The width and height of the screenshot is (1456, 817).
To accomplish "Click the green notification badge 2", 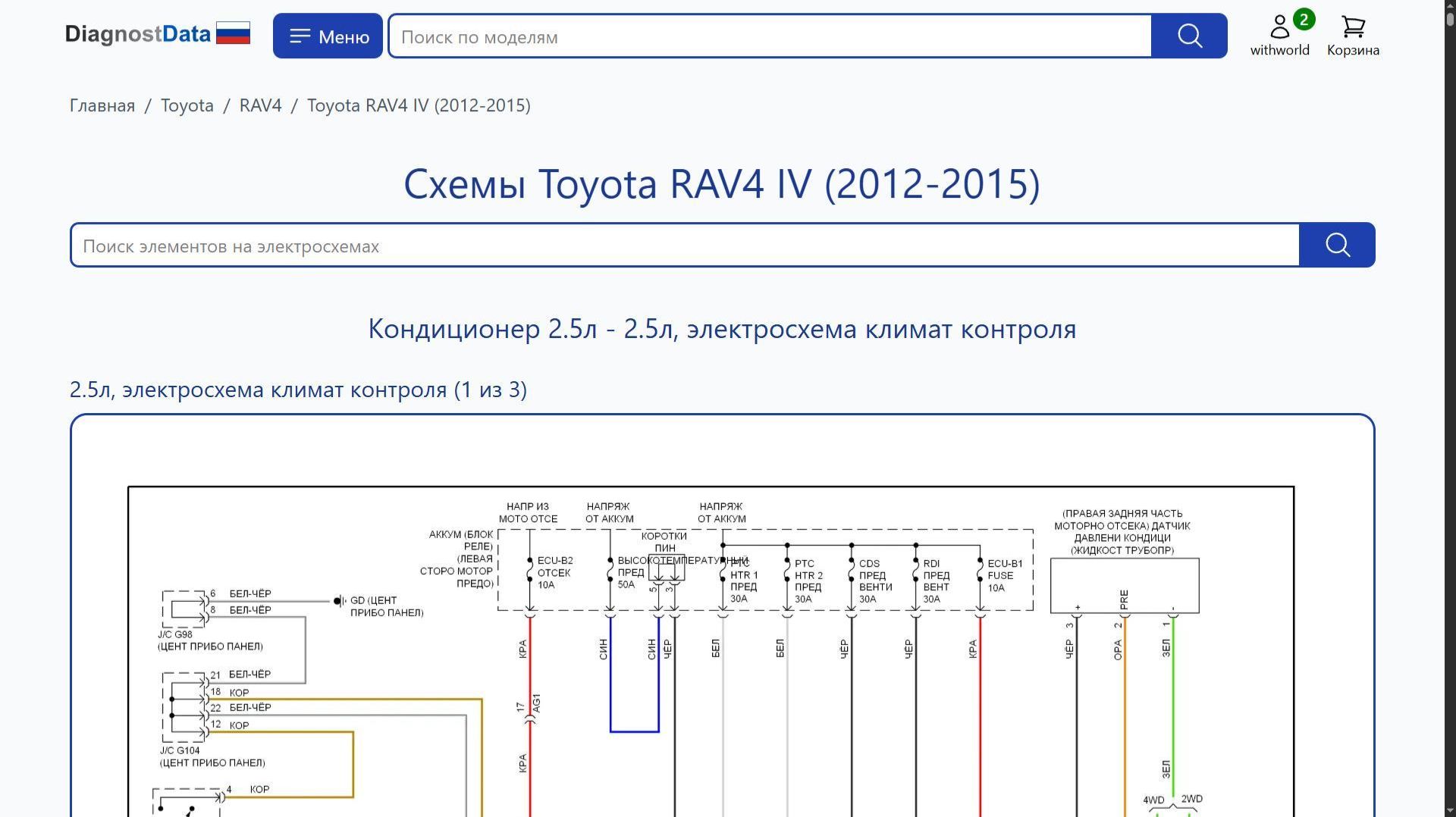I will coord(1304,20).
